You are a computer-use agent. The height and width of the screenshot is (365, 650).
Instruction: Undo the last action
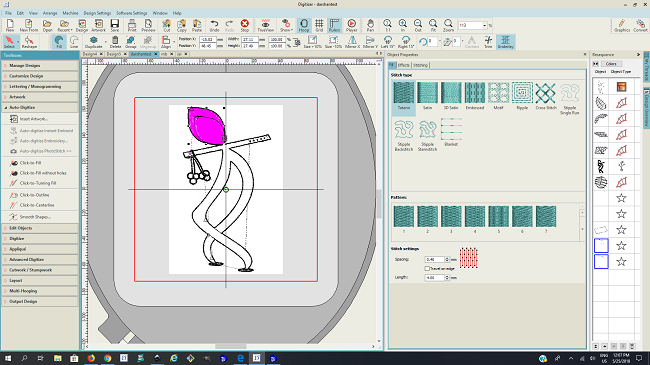pyautogui.click(x=214, y=25)
